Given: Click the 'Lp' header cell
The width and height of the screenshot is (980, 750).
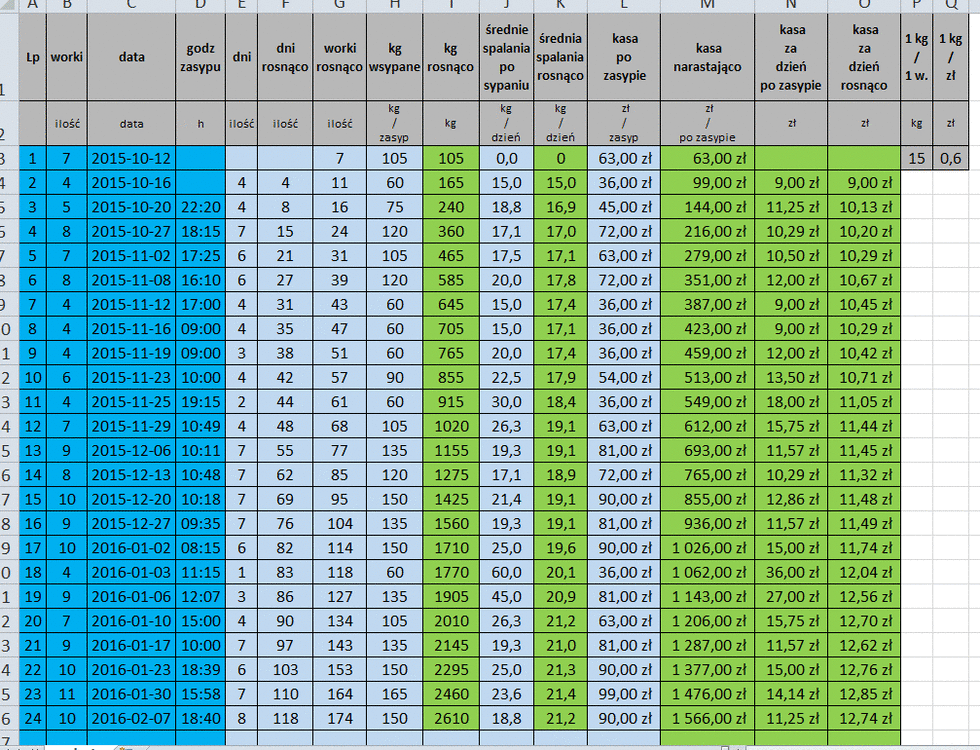Looking at the screenshot, I should [x=33, y=57].
